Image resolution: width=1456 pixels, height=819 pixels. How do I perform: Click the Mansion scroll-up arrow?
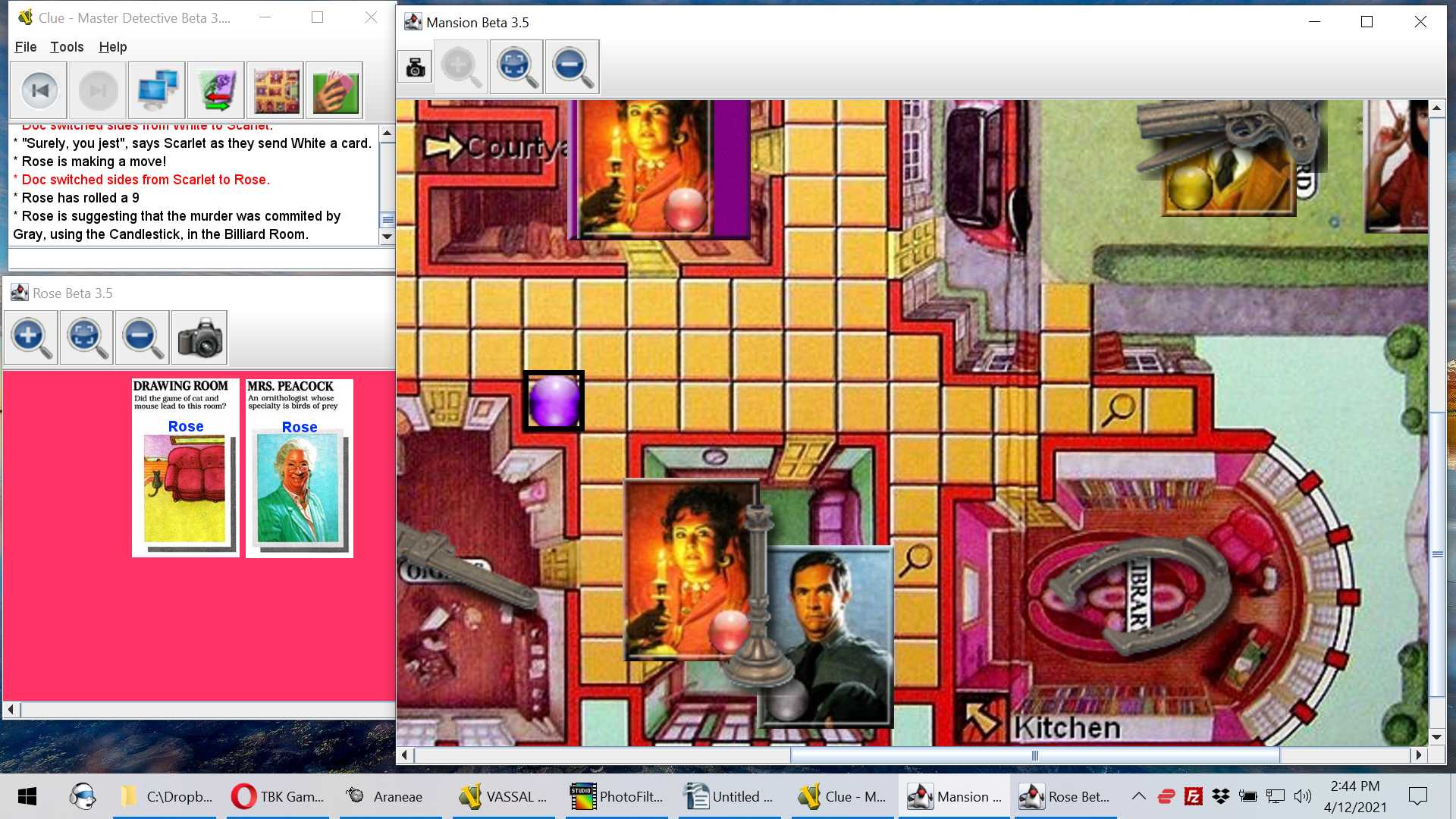pyautogui.click(x=1437, y=109)
